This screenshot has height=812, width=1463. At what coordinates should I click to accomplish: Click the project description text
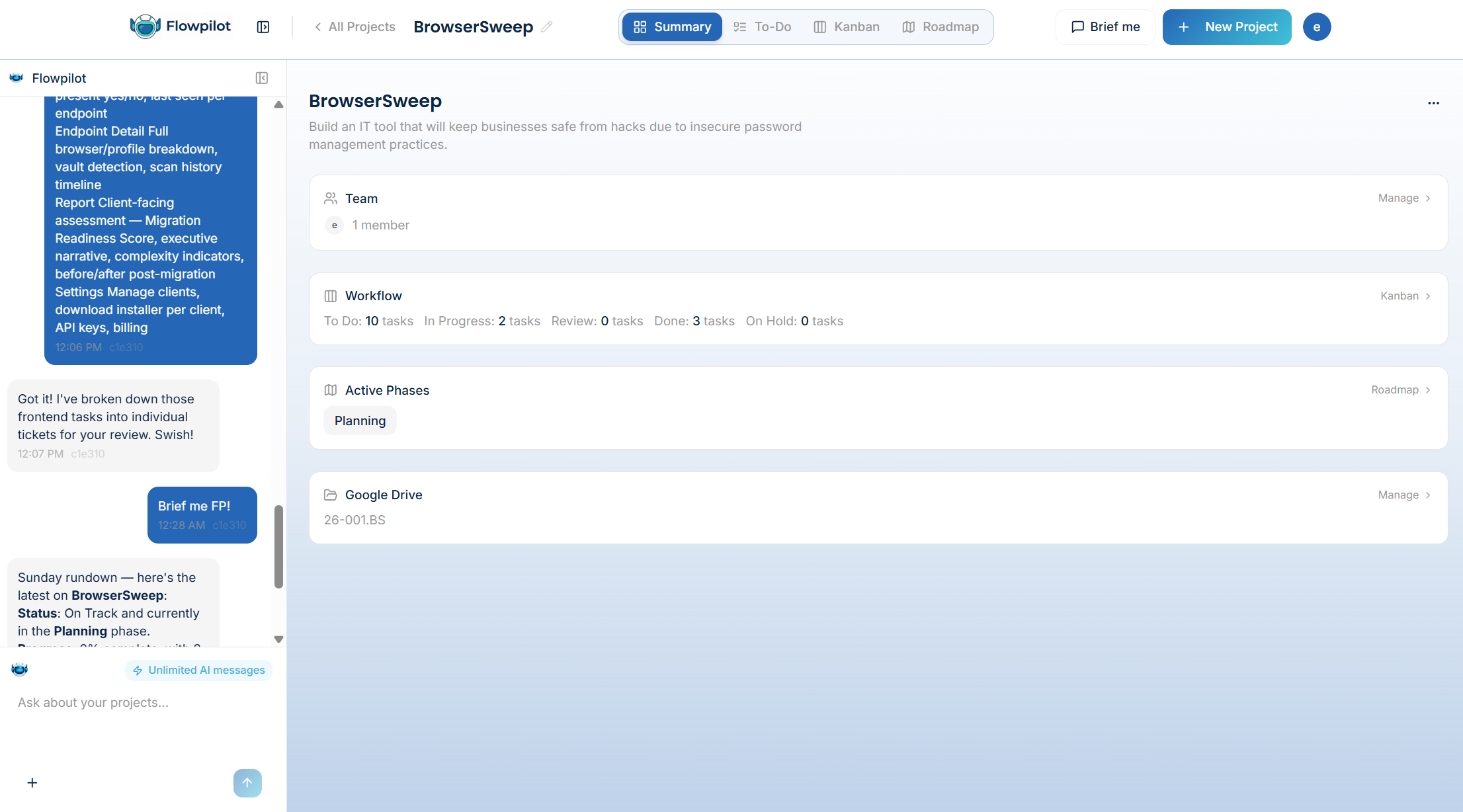[x=555, y=136]
